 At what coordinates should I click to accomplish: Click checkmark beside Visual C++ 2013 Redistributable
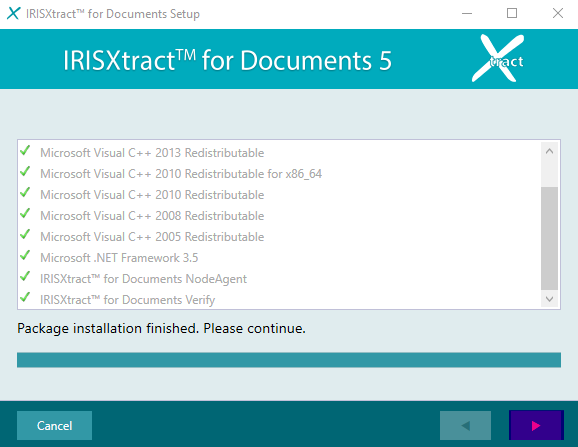pos(25,151)
